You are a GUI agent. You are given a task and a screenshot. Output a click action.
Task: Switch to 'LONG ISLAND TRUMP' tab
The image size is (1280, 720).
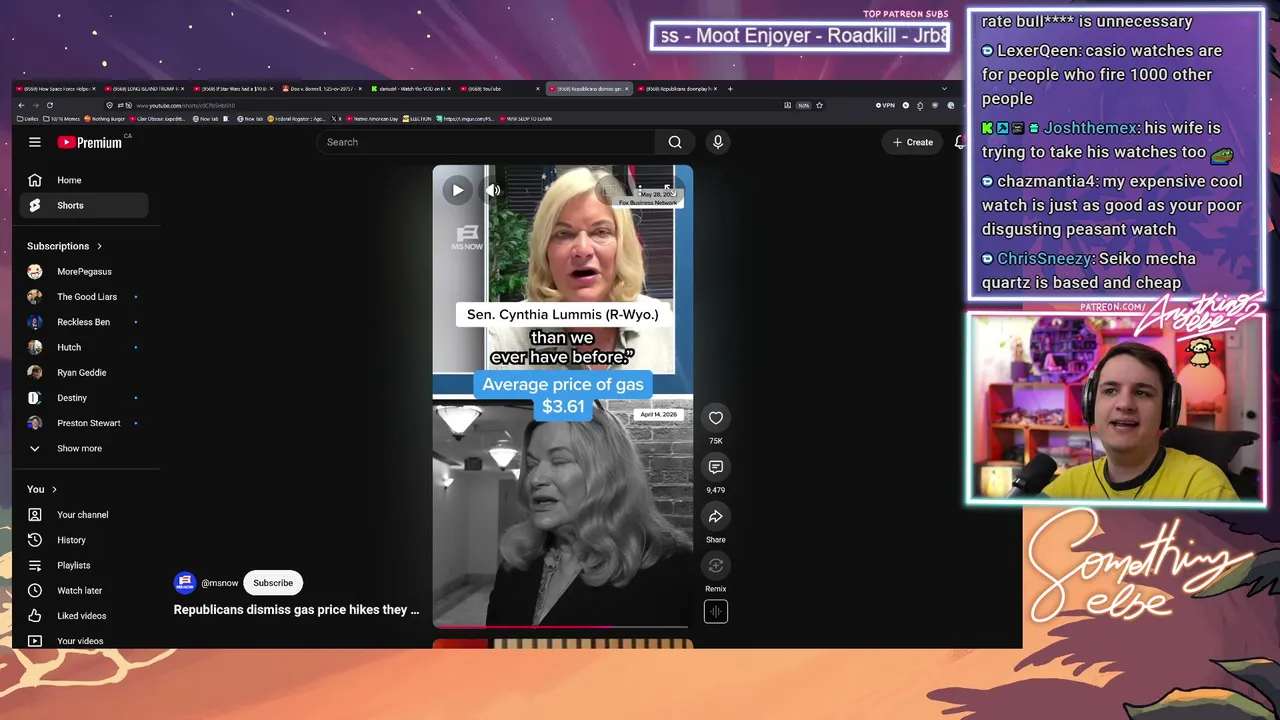[143, 89]
